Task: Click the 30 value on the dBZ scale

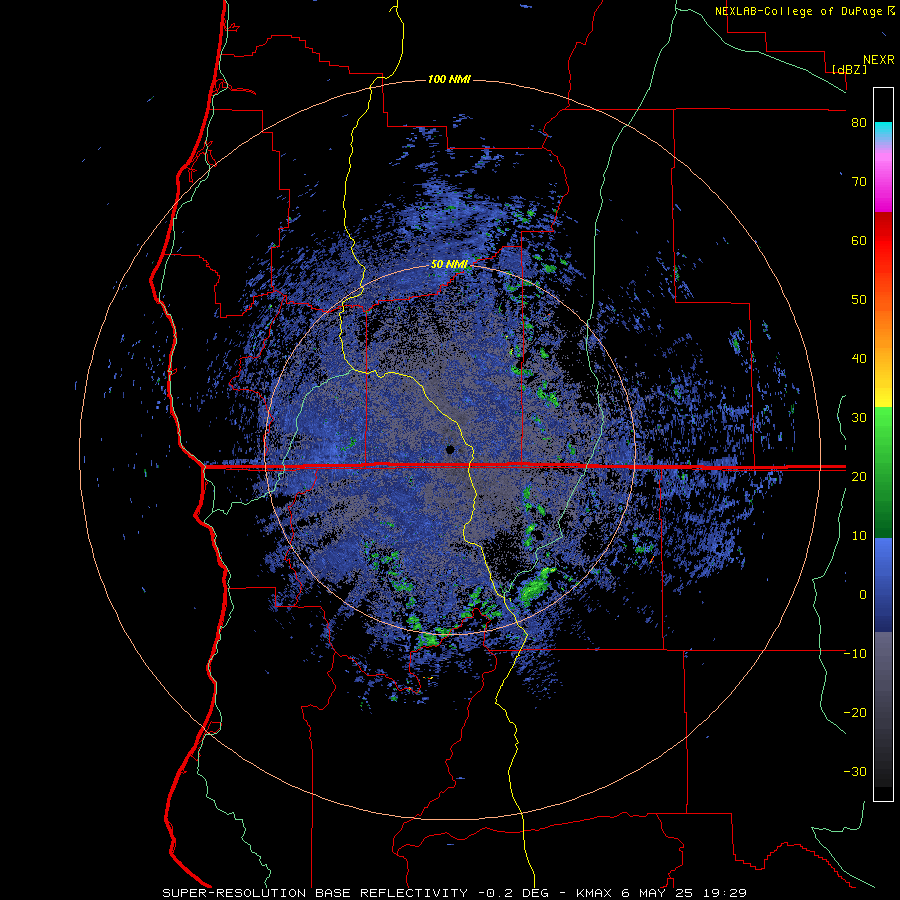Action: [x=859, y=418]
